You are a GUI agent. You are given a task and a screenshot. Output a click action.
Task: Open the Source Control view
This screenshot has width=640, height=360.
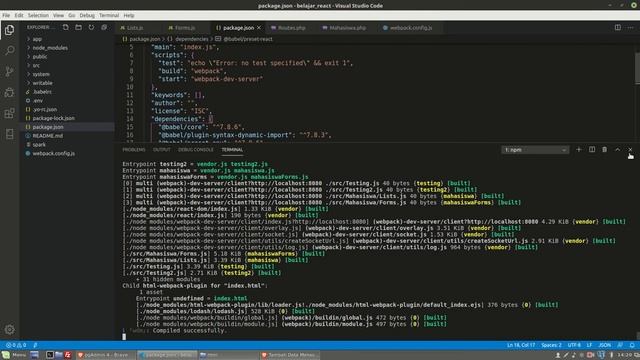pyautogui.click(x=9, y=71)
